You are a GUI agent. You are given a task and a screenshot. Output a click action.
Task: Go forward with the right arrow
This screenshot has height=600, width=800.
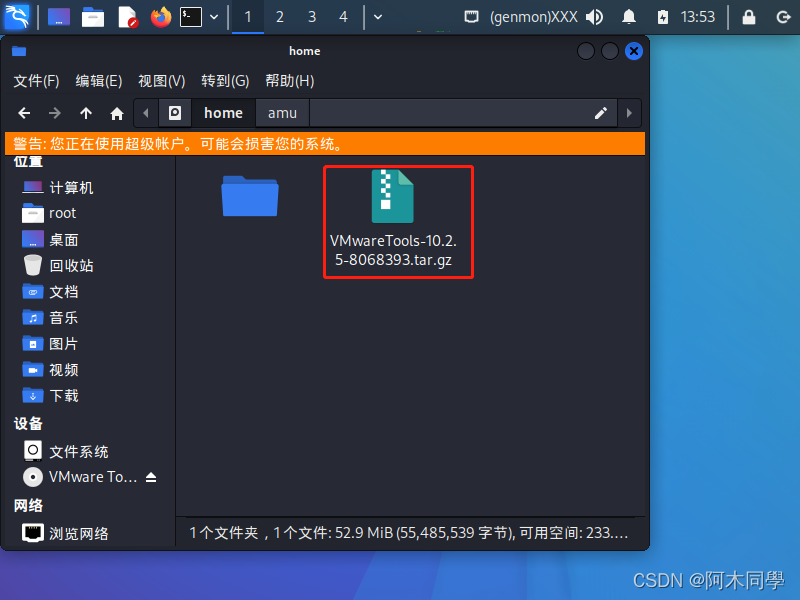pos(55,113)
